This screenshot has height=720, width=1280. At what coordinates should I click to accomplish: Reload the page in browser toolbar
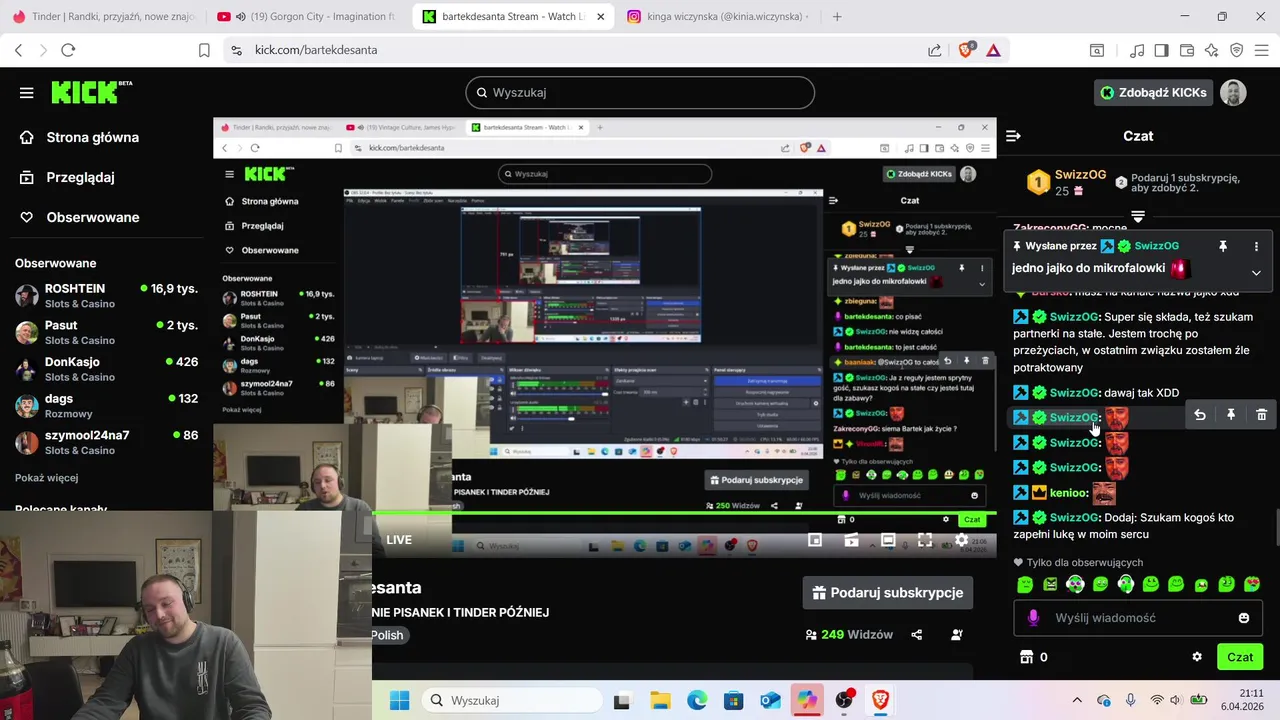click(68, 50)
